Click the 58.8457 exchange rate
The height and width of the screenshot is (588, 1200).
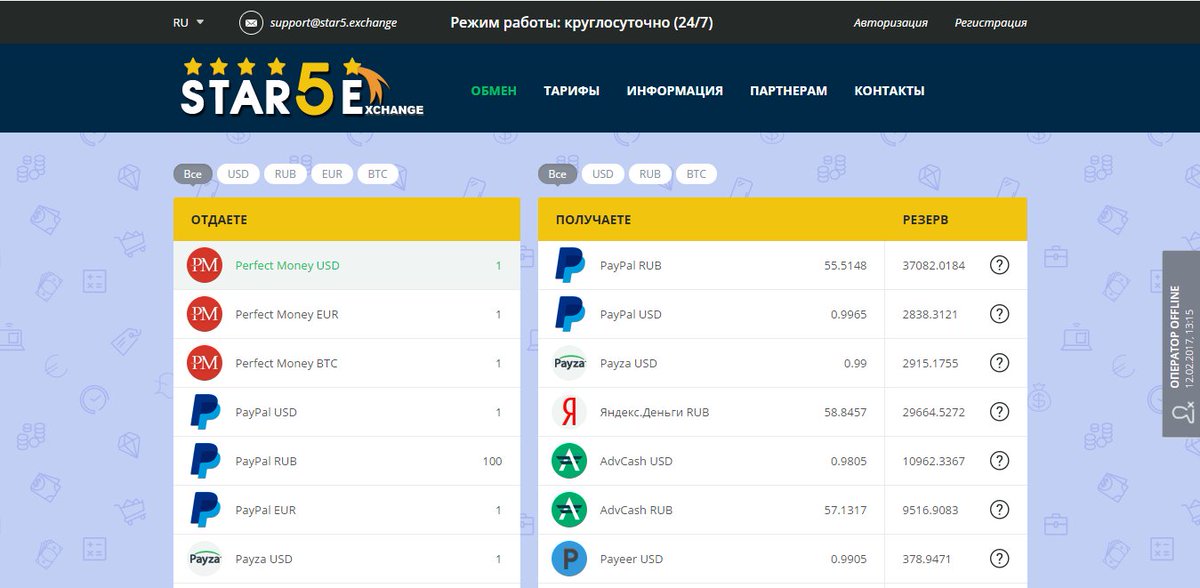(x=845, y=412)
